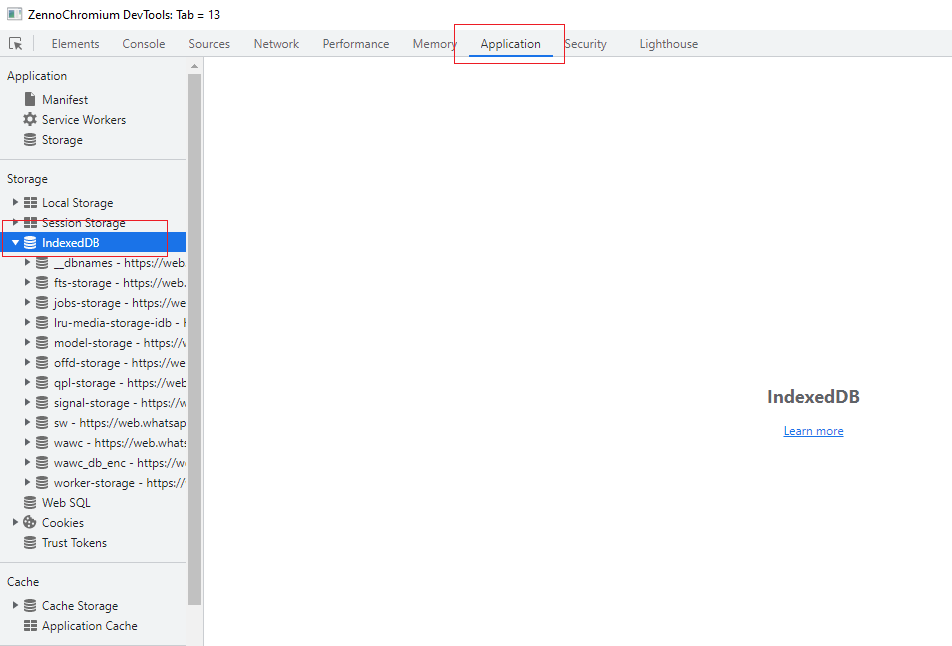Open the Lighthouse tab
Screen dimensions: 952x646
668,44
